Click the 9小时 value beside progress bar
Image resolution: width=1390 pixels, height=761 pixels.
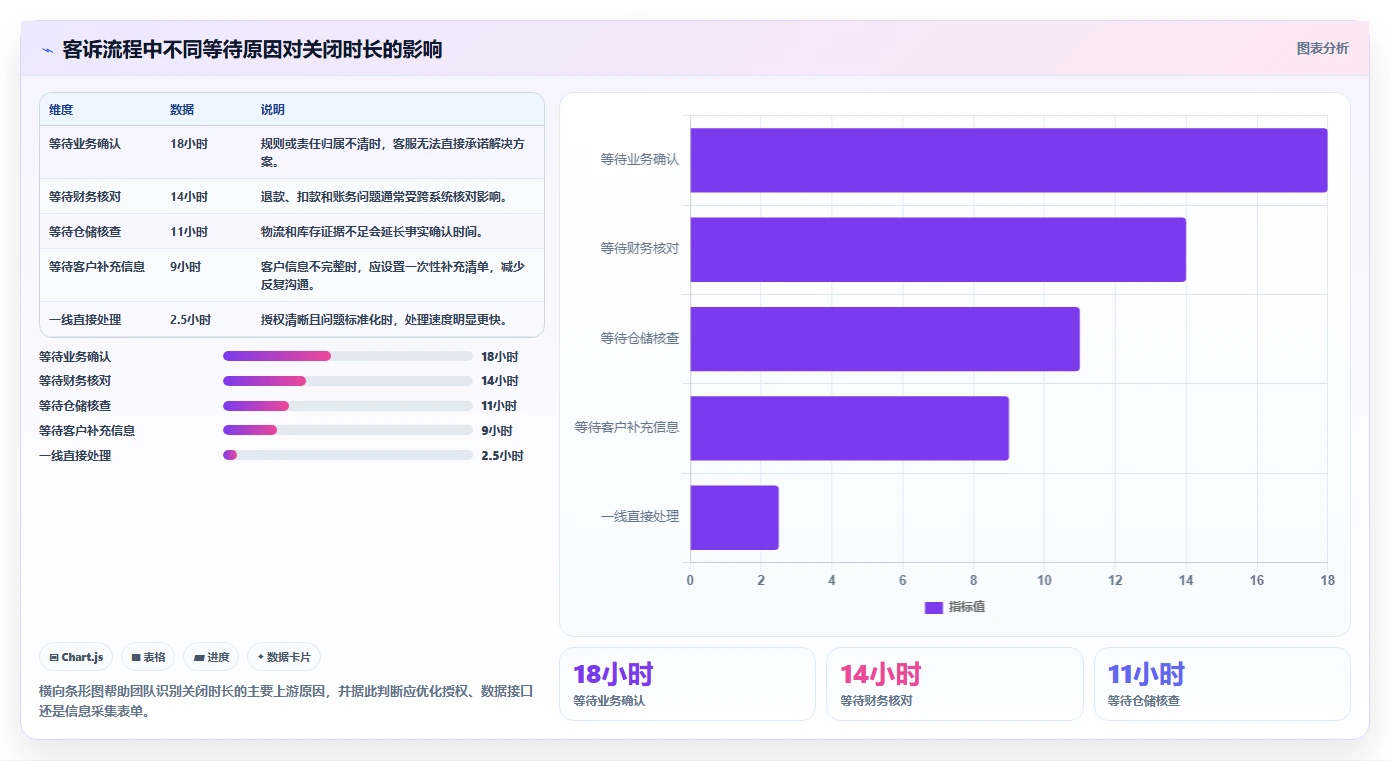(x=497, y=430)
